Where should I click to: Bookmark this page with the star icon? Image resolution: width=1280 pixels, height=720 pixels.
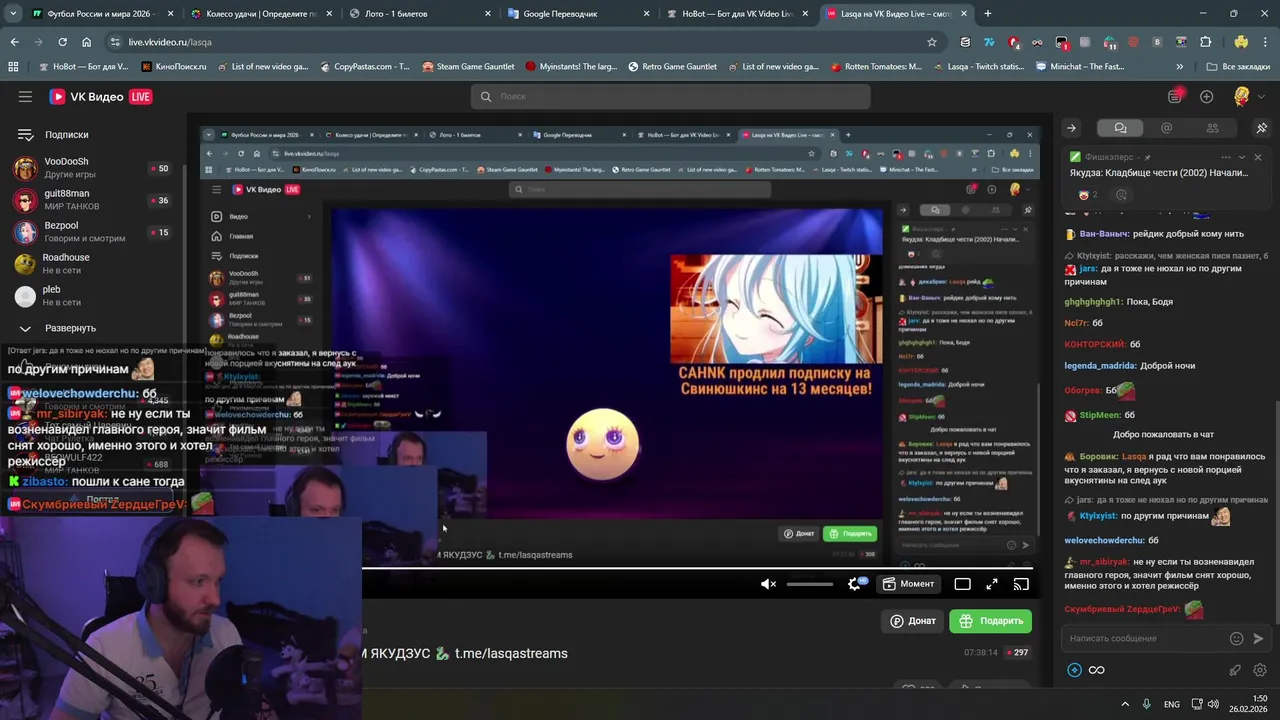(x=932, y=42)
